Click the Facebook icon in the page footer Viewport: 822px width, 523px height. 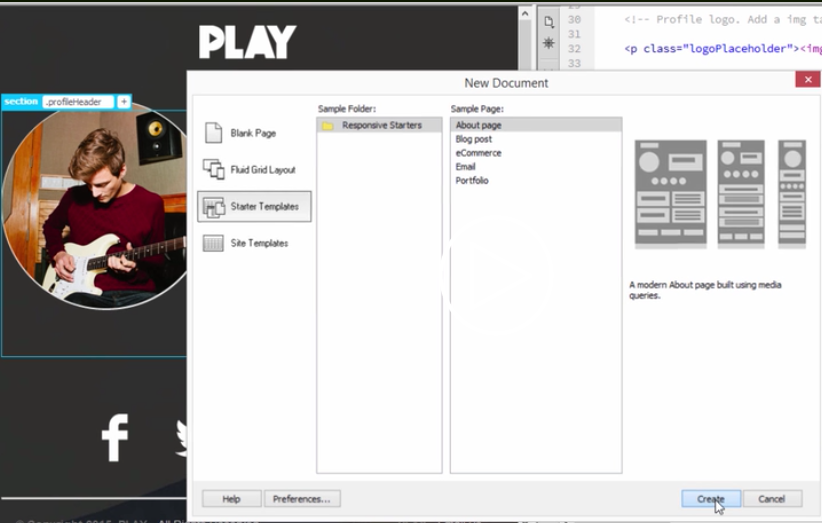tap(115, 438)
